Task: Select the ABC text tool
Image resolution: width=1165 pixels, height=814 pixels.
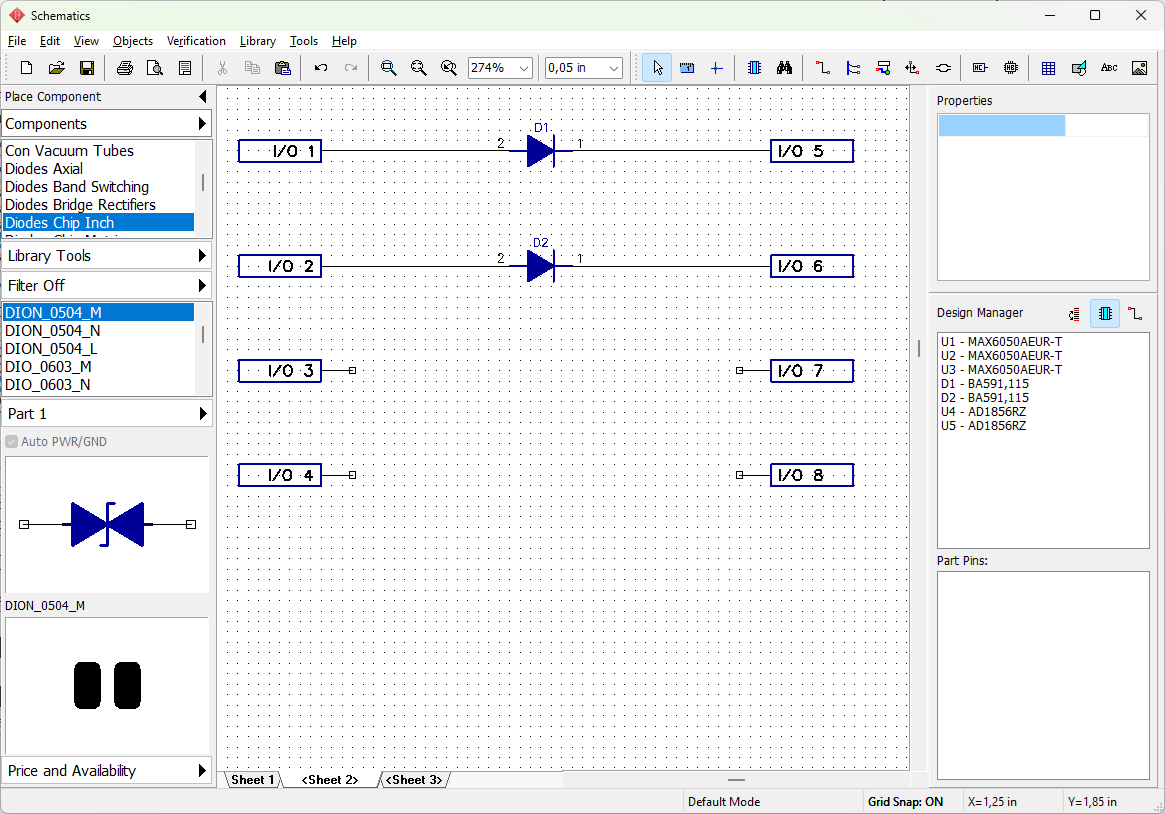Action: (x=1109, y=68)
